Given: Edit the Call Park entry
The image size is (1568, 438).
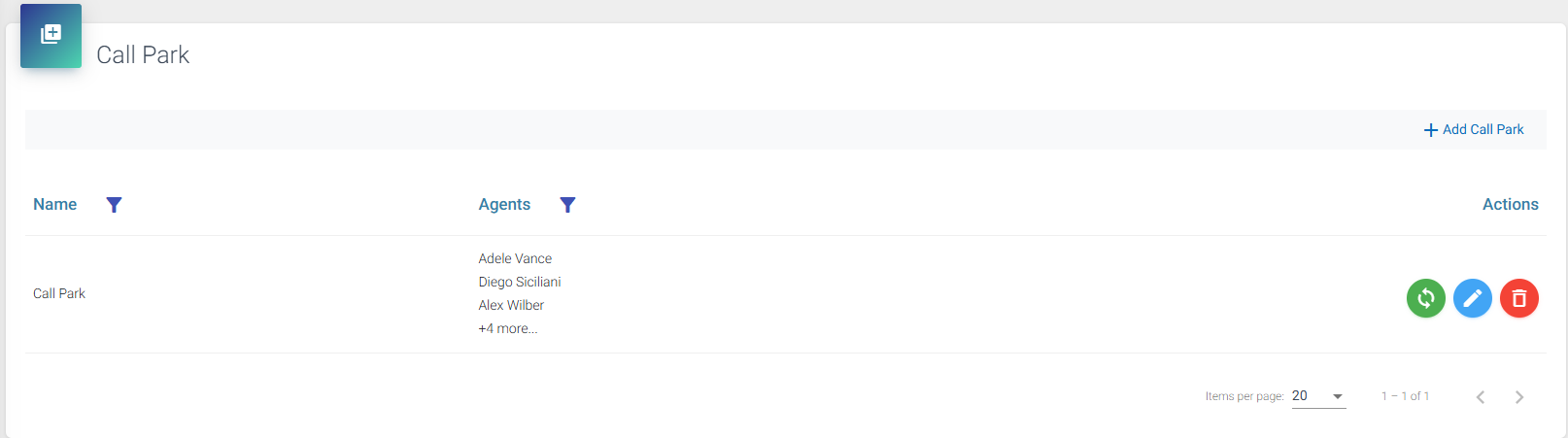Looking at the screenshot, I should tap(1472, 298).
